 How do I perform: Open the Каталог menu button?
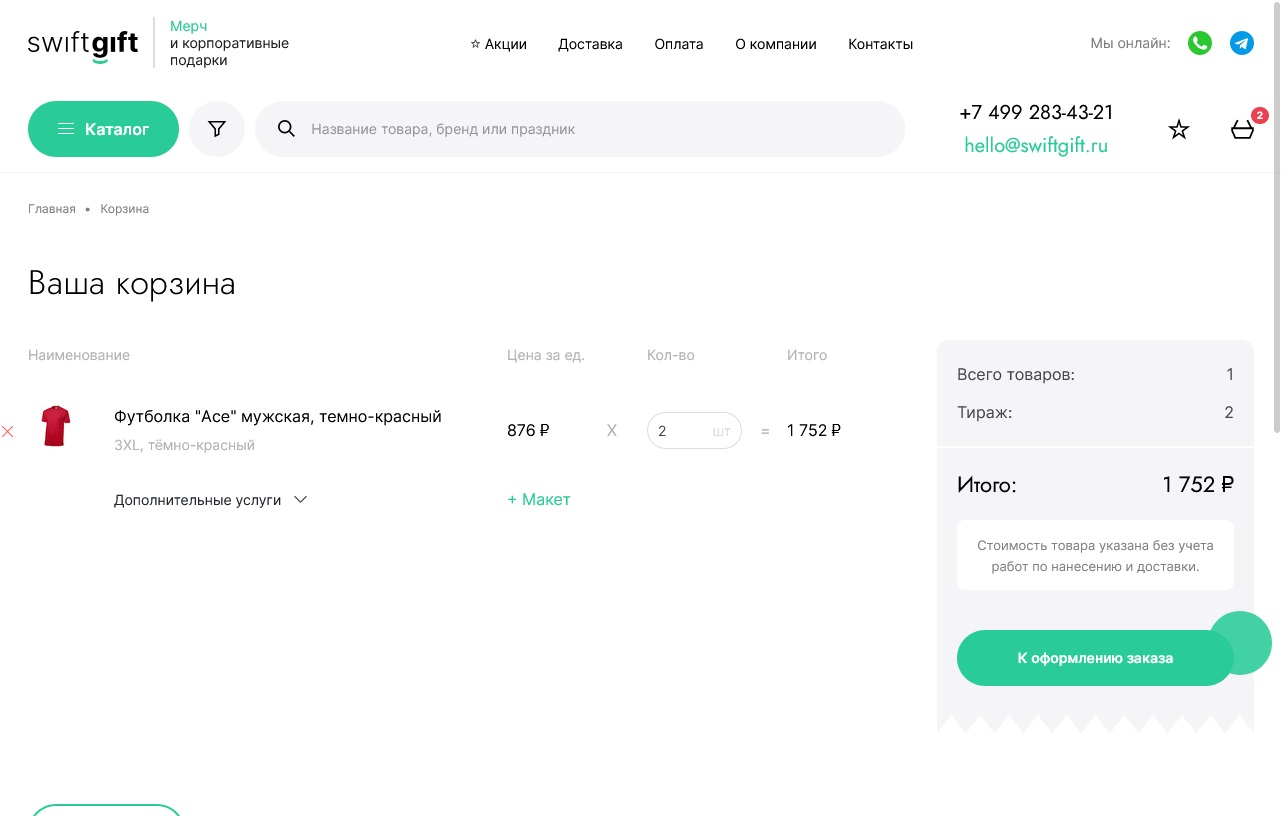click(103, 129)
